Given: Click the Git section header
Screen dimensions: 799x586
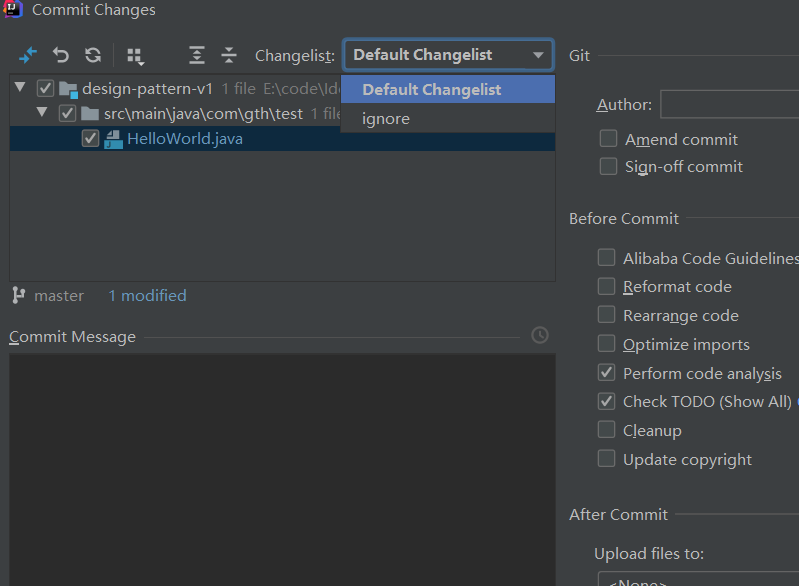Looking at the screenshot, I should [579, 56].
